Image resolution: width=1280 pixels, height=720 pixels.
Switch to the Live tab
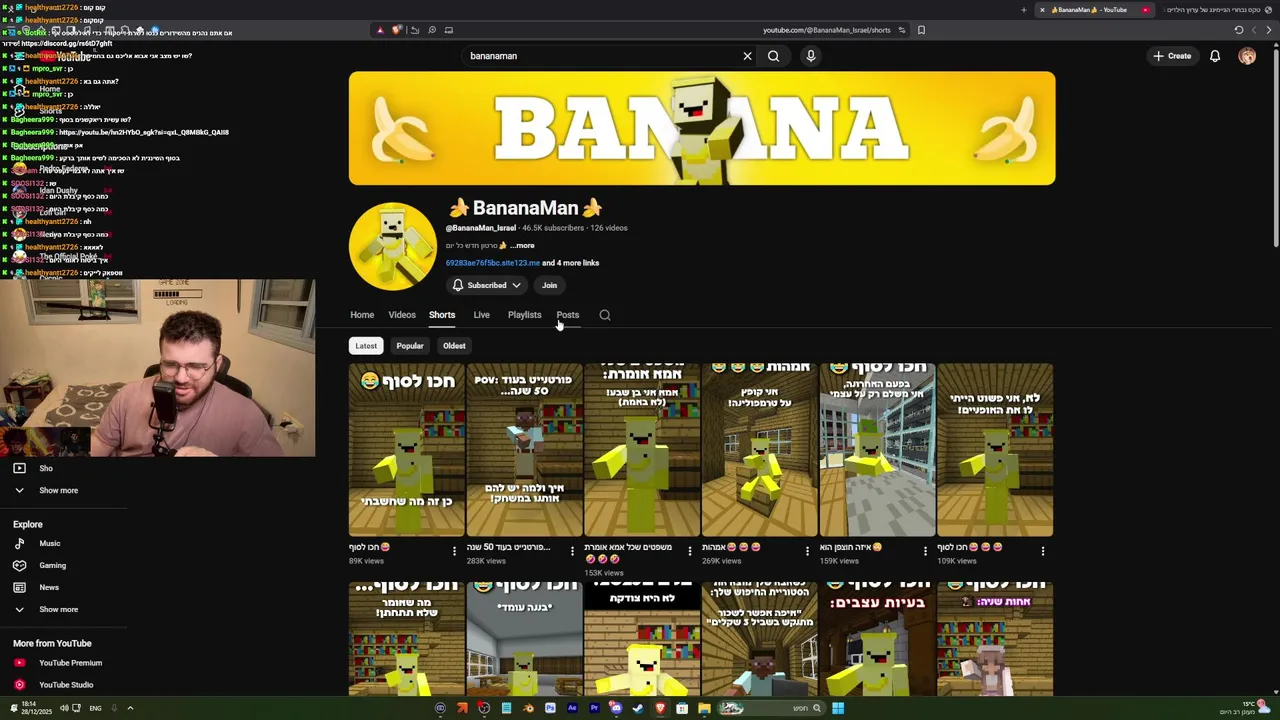click(x=481, y=315)
